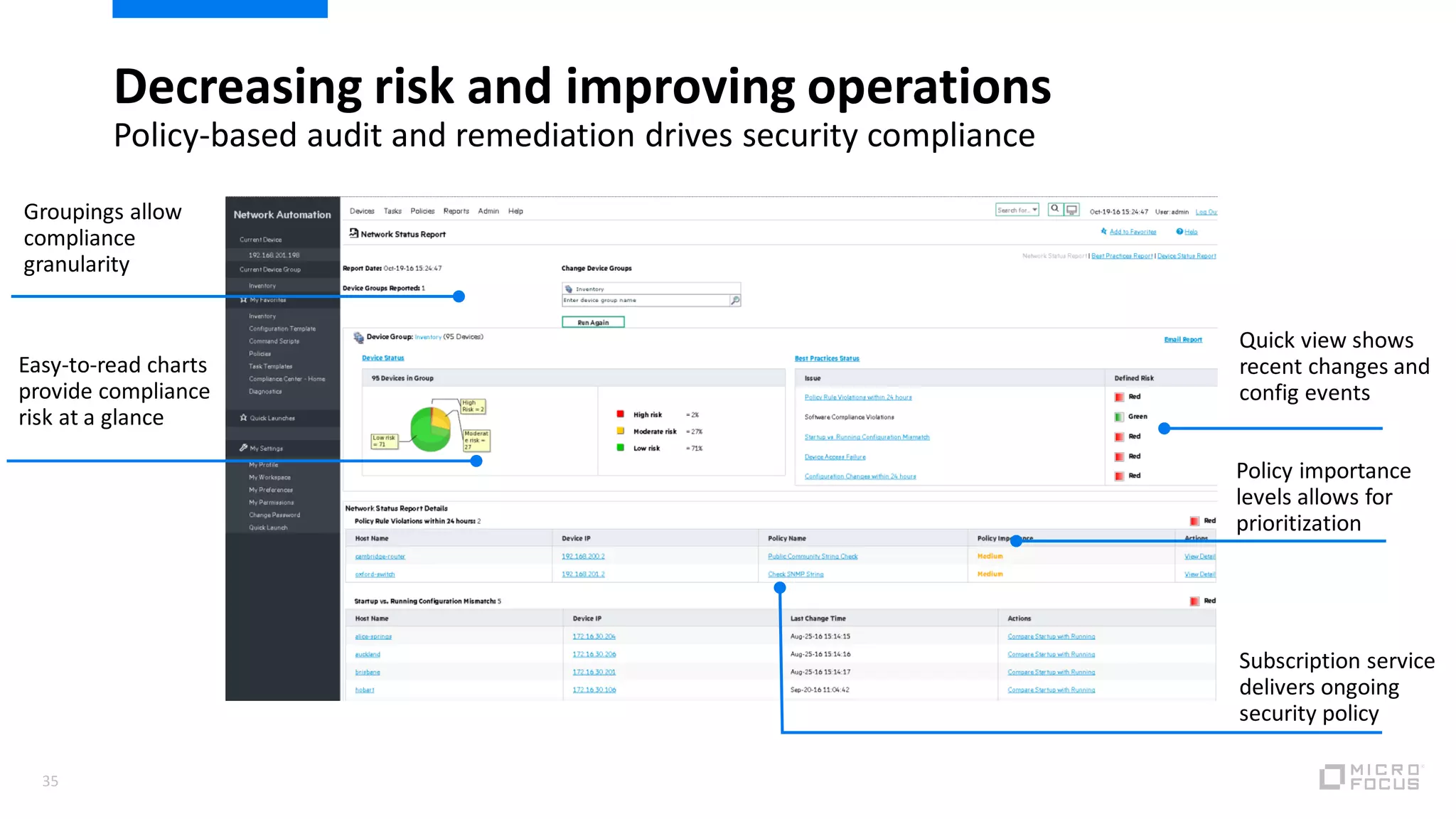This screenshot has width=1456, height=819.
Task: Open the brisbane host link
Action: pos(368,673)
